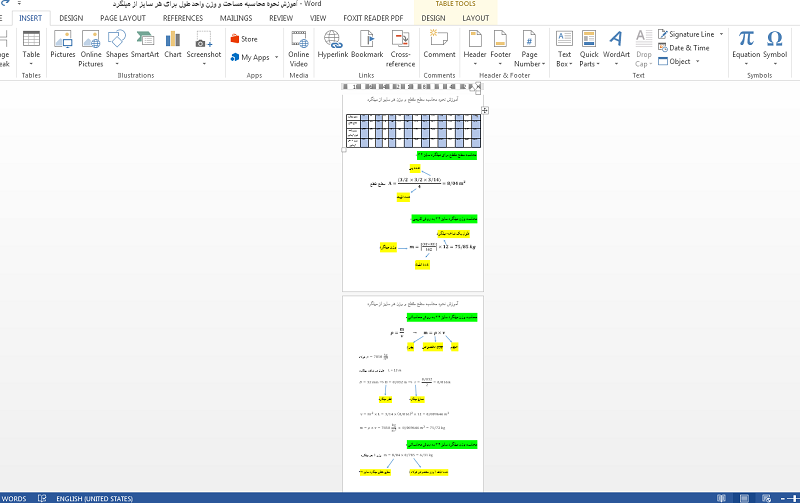The width and height of the screenshot is (800, 503).
Task: Open the VIEW tab
Action: pos(318,18)
